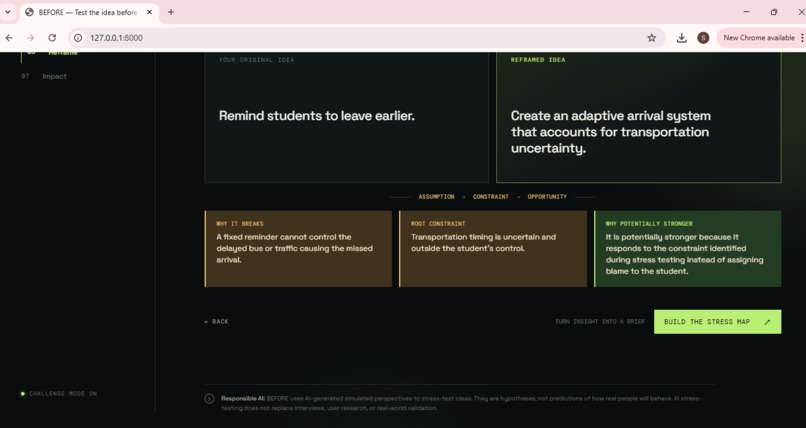
Task: Click the Assumption label in the divider
Action: [436, 197]
